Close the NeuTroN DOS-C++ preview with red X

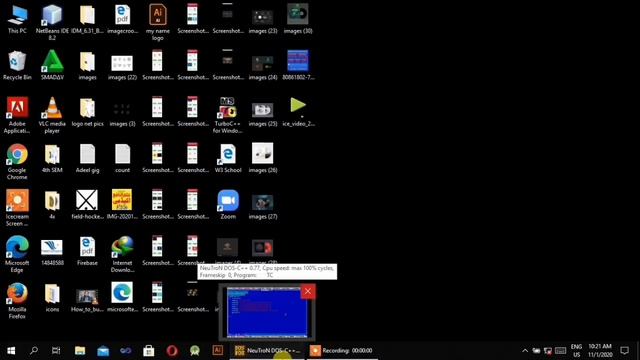click(308, 291)
